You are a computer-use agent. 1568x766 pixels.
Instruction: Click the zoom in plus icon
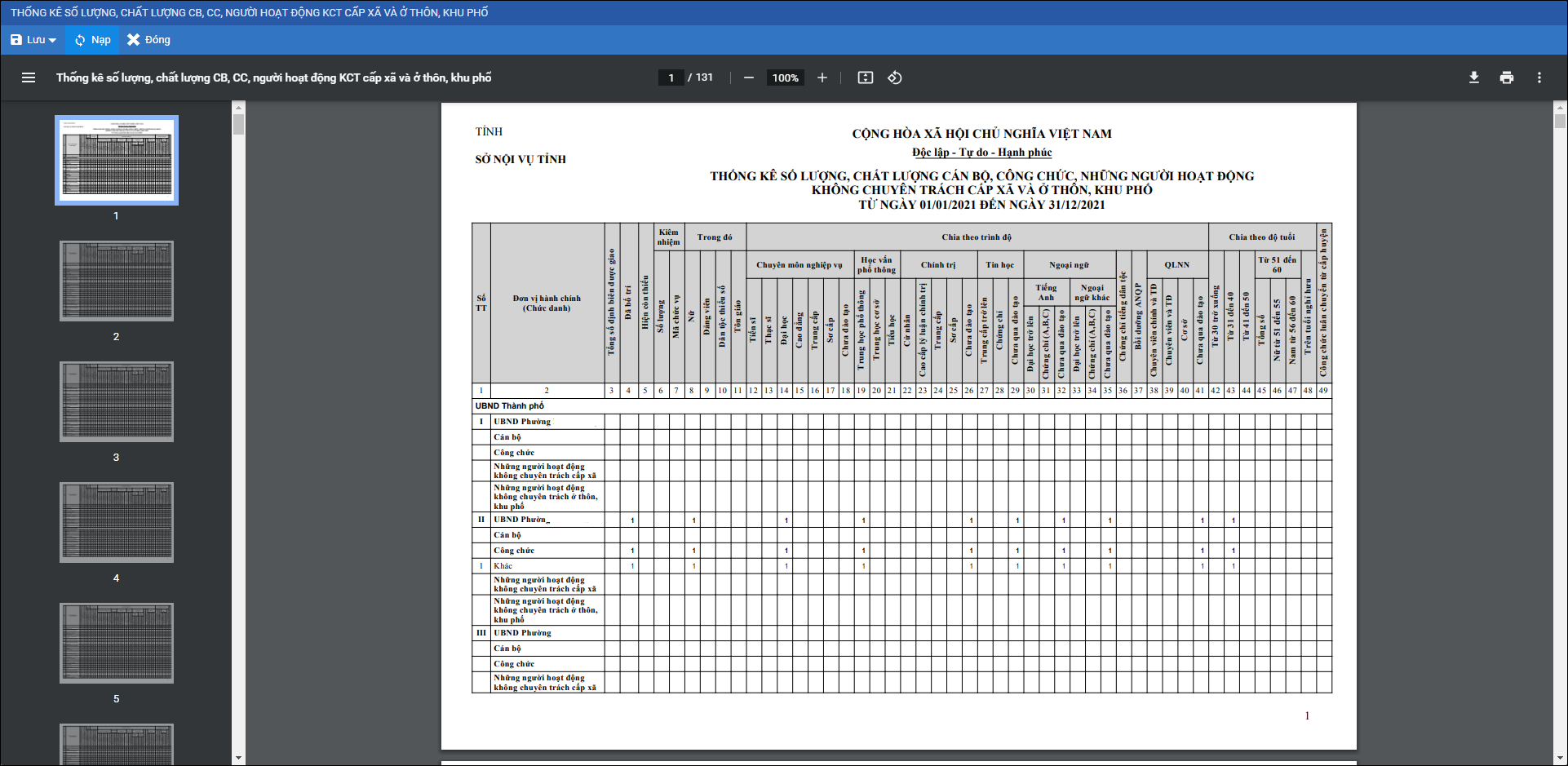(x=822, y=77)
